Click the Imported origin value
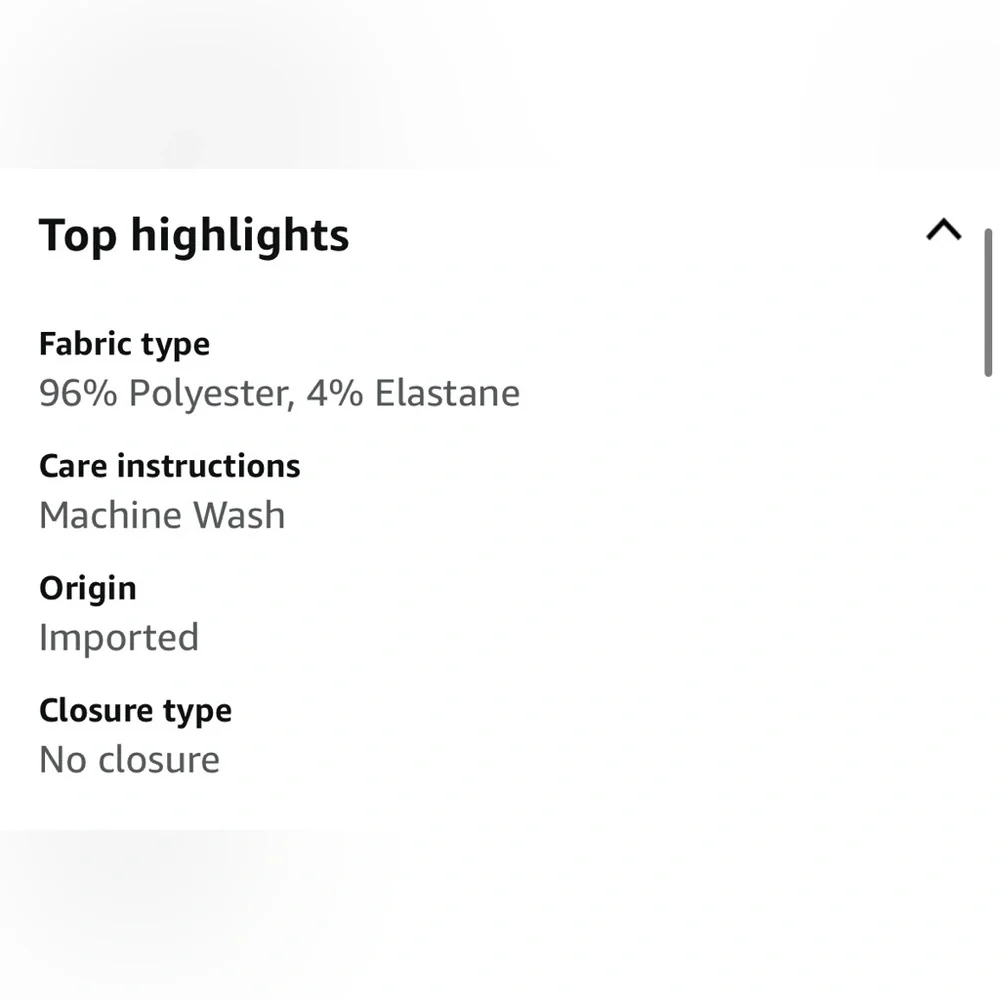The width and height of the screenshot is (1000, 1000). pos(118,637)
